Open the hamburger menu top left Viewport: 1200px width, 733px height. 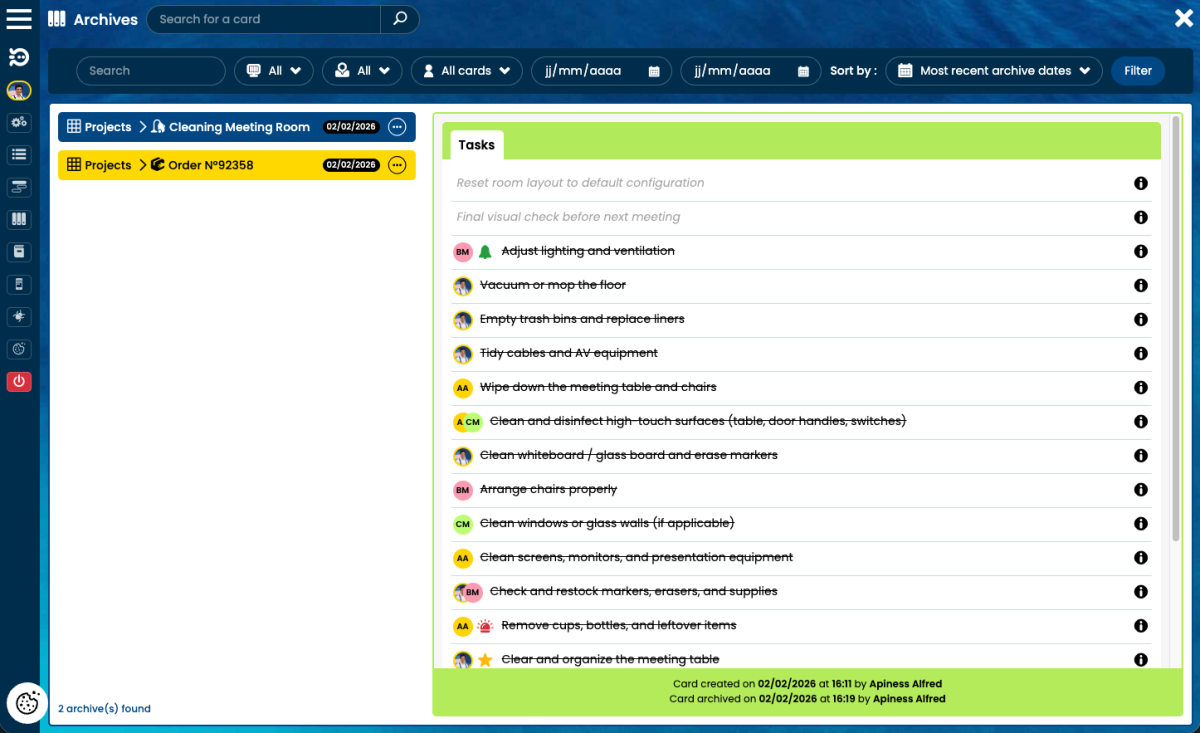19,19
